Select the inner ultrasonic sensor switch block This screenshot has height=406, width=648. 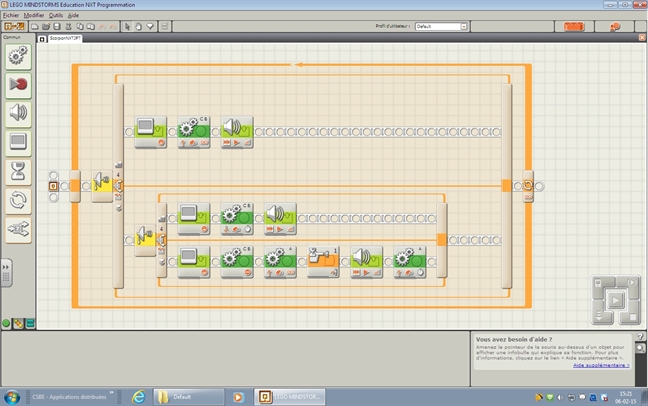[x=145, y=240]
